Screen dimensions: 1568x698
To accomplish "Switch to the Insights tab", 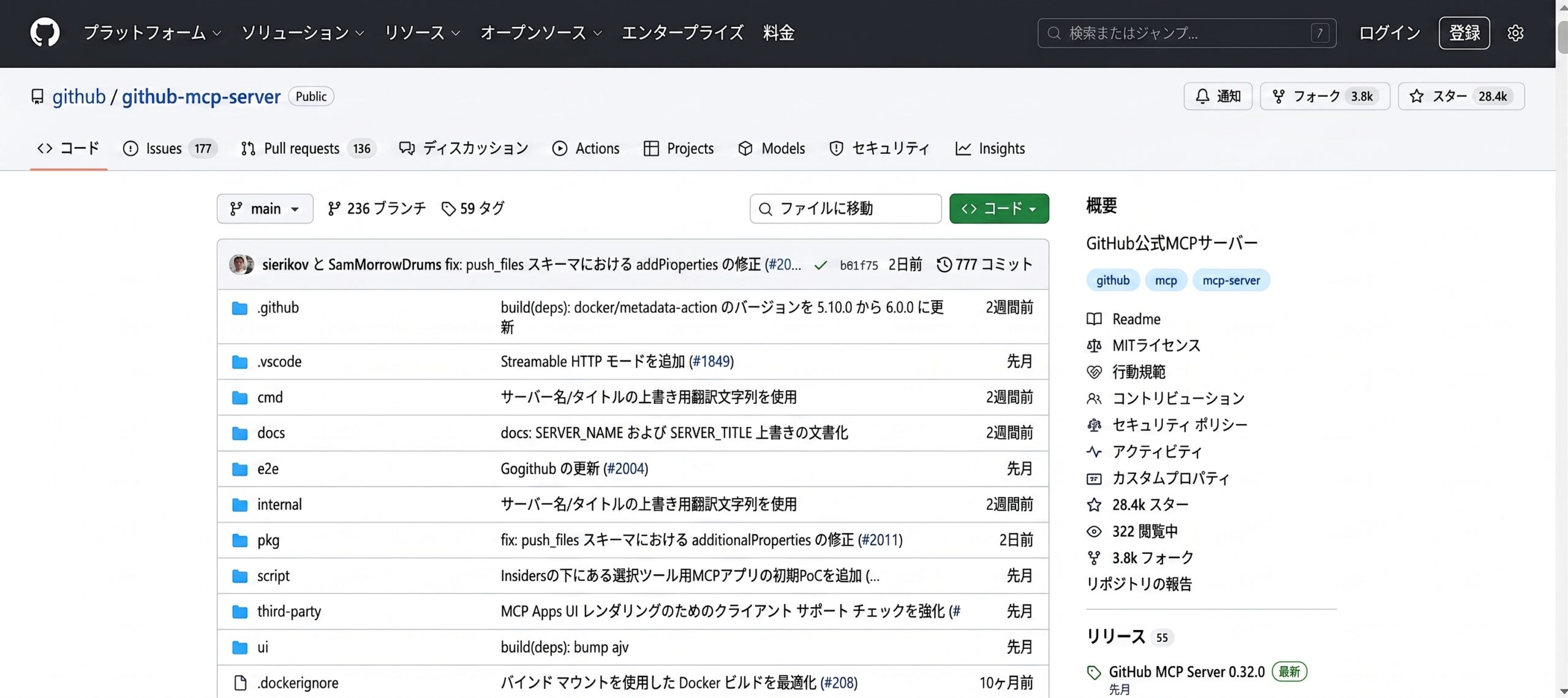I will pyautogui.click(x=990, y=148).
